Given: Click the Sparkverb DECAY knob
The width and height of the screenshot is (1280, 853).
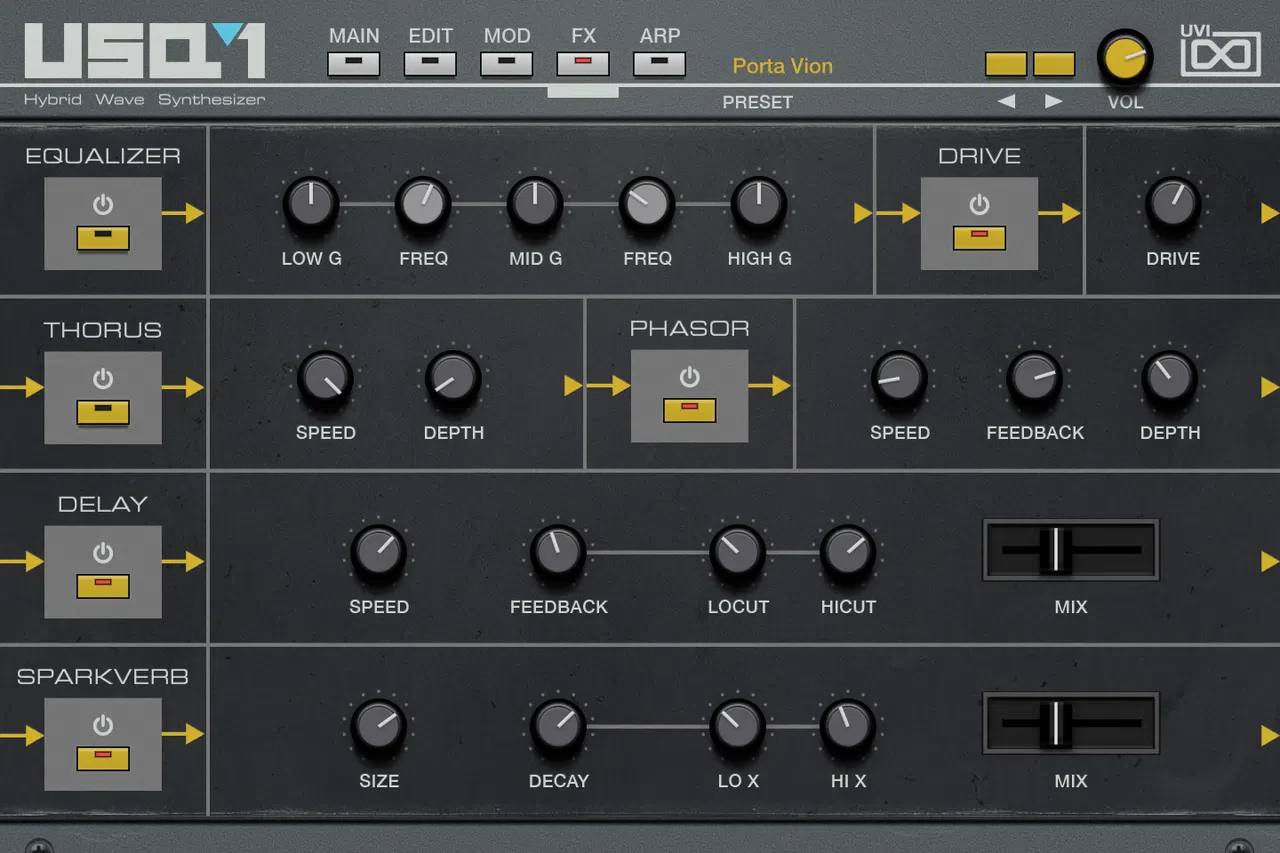Looking at the screenshot, I should pyautogui.click(x=558, y=726).
